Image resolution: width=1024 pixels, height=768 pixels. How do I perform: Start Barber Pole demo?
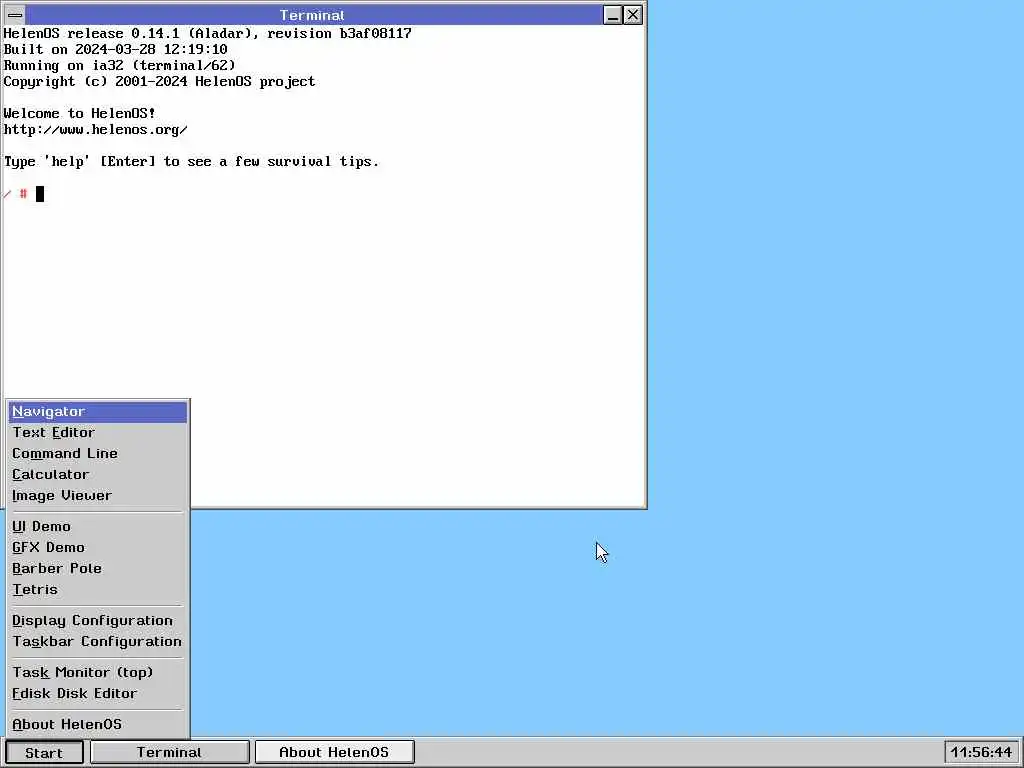(x=98, y=568)
